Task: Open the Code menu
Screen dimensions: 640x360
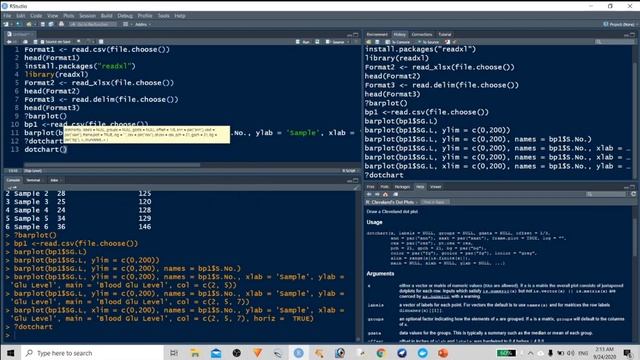Action: 36,16
